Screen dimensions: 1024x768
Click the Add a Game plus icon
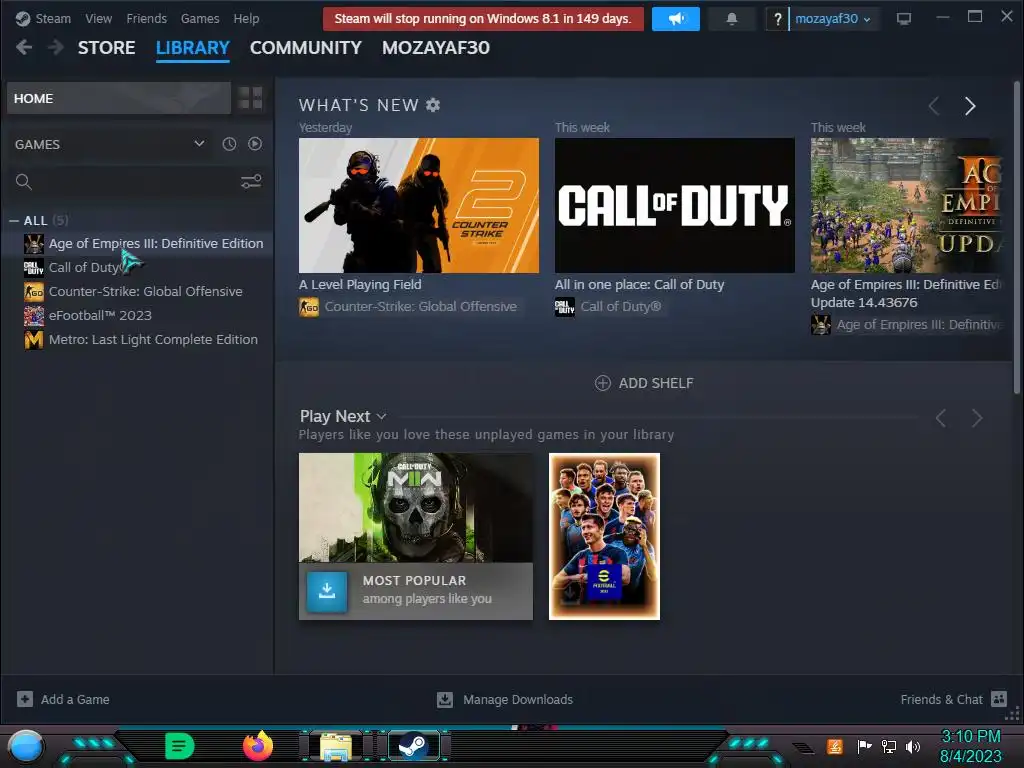pyautogui.click(x=25, y=699)
